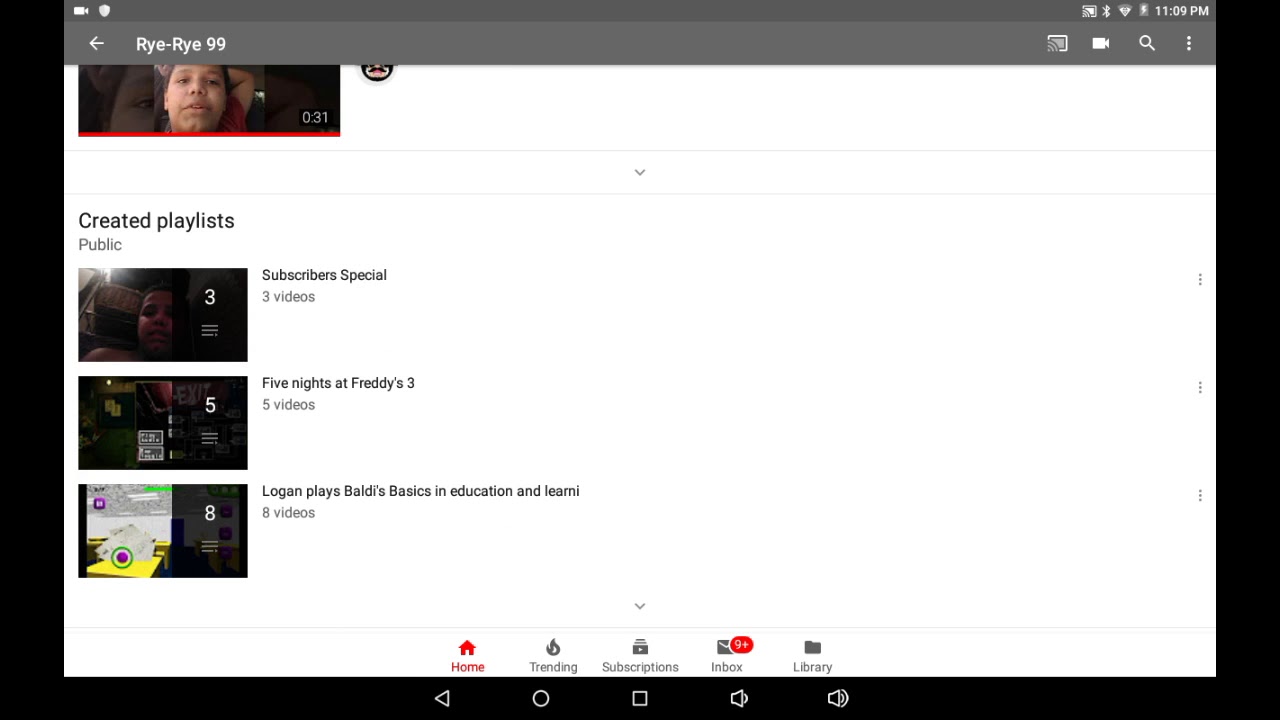Open the Inbox tab with 9+ badge
This screenshot has width=1280, height=720.
(x=727, y=656)
